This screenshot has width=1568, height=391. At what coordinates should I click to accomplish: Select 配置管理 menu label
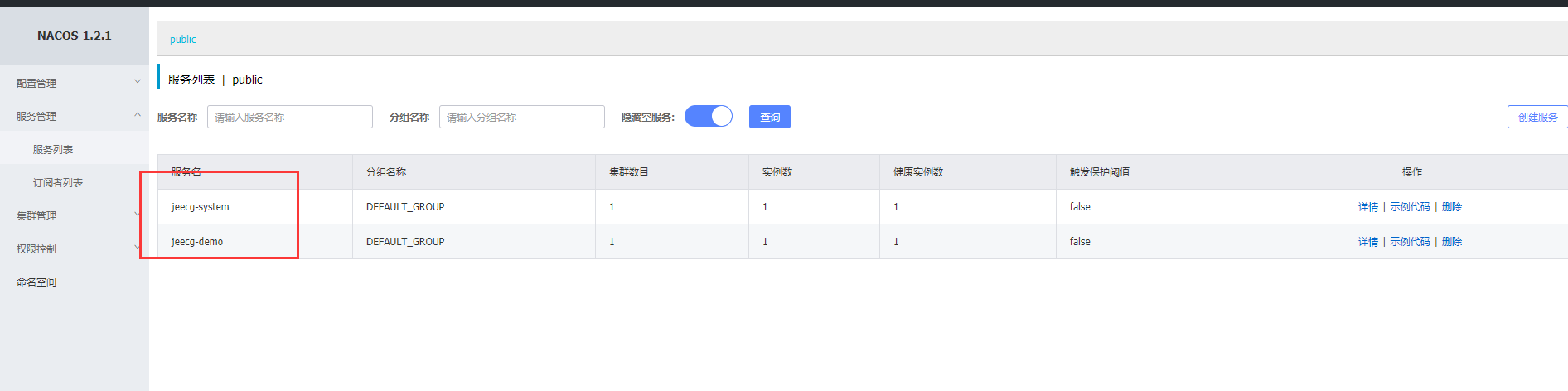[36, 83]
